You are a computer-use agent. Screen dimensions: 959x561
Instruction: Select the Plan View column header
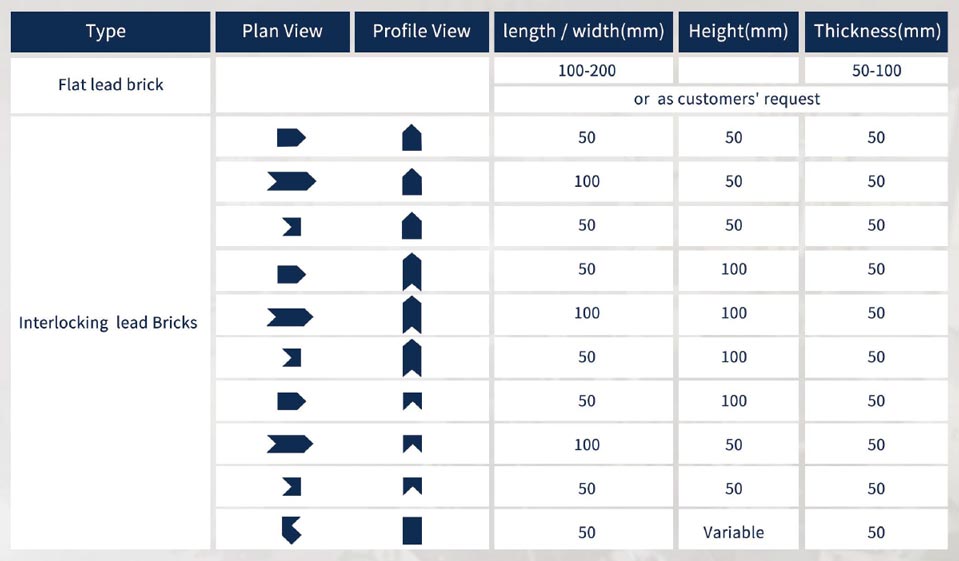tap(282, 31)
